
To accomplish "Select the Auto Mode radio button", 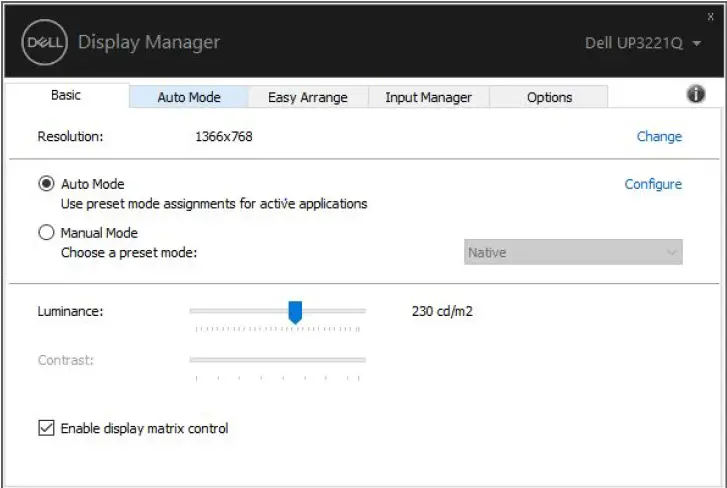I will point(46,184).
